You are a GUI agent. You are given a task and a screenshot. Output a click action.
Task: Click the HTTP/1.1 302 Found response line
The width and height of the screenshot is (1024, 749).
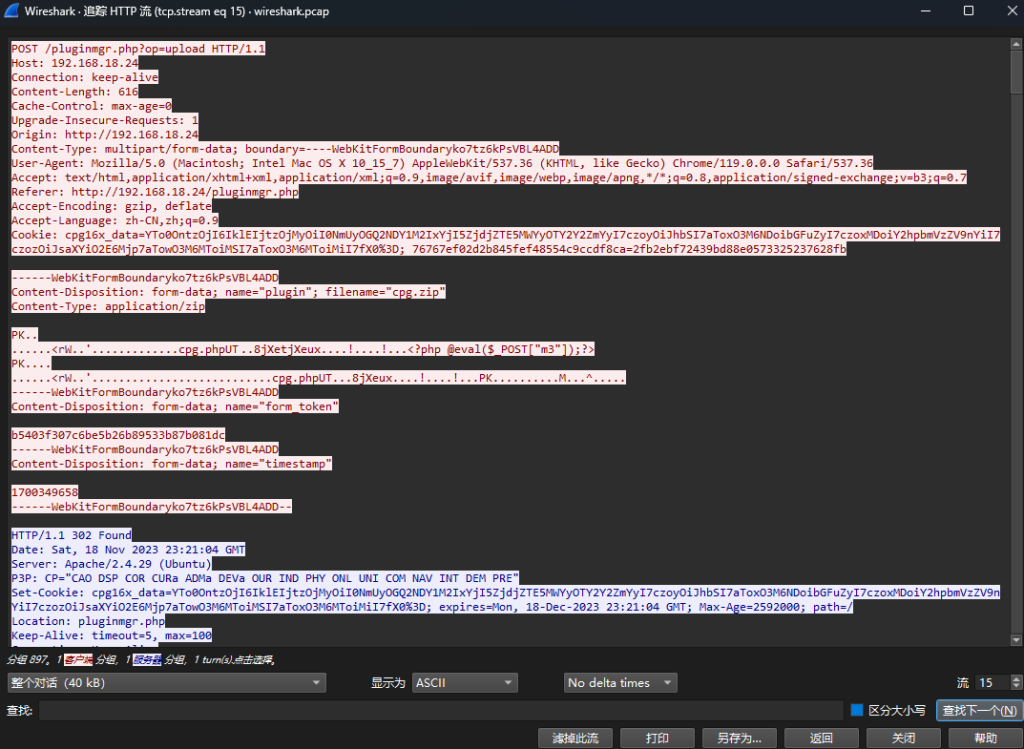click(x=71, y=535)
